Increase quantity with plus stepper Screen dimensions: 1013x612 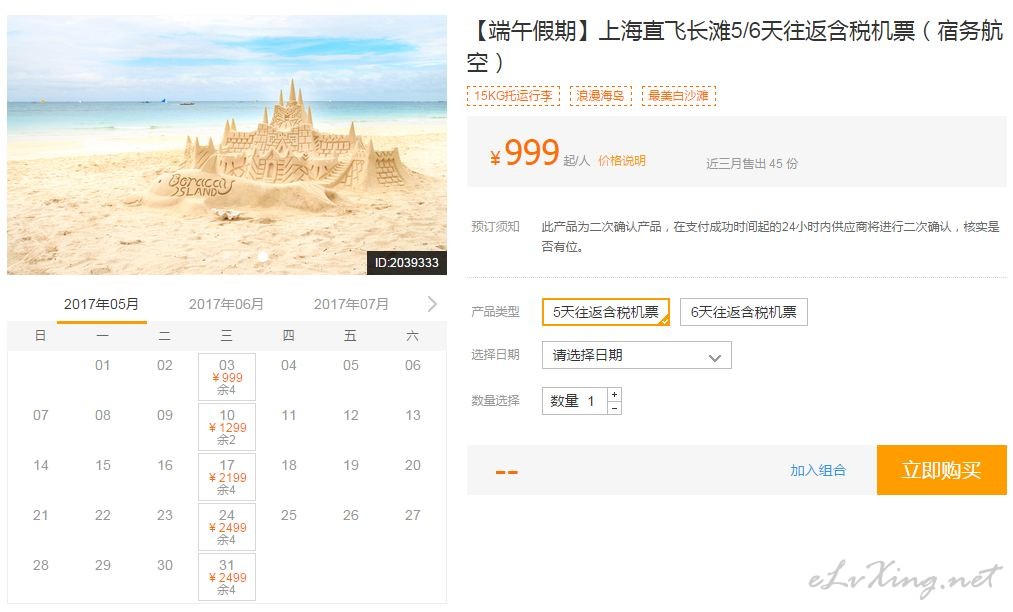614,394
